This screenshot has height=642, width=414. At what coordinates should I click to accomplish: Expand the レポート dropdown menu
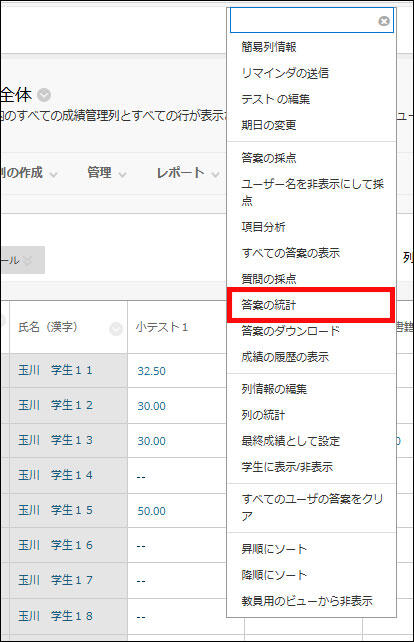(x=188, y=173)
